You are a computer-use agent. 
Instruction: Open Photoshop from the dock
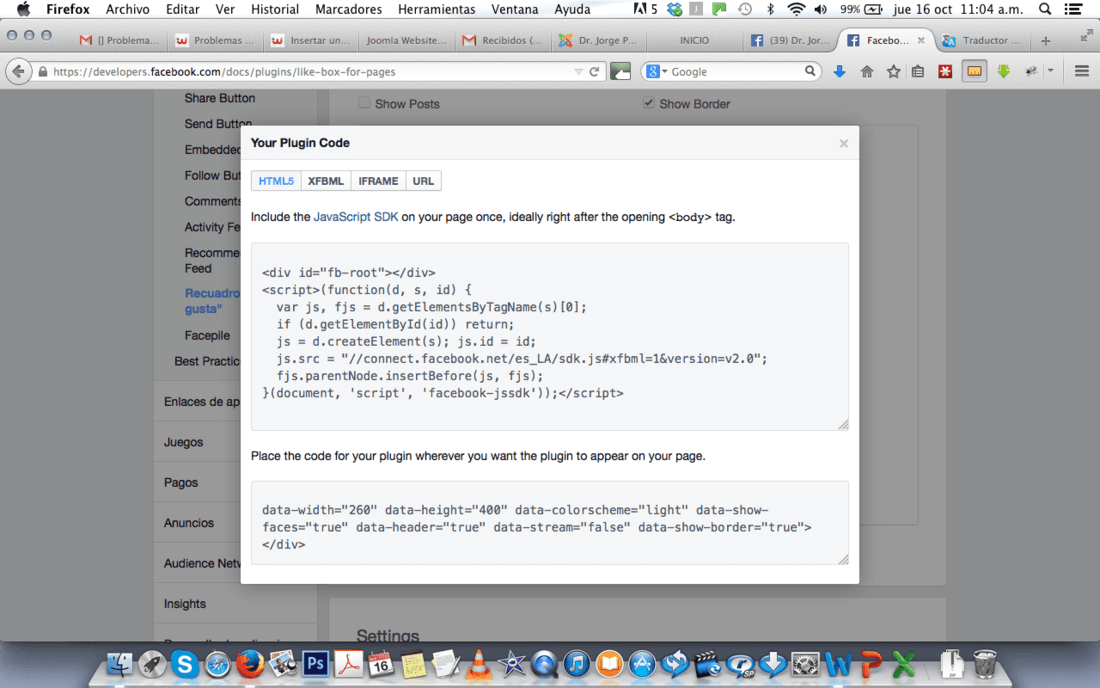coord(315,663)
